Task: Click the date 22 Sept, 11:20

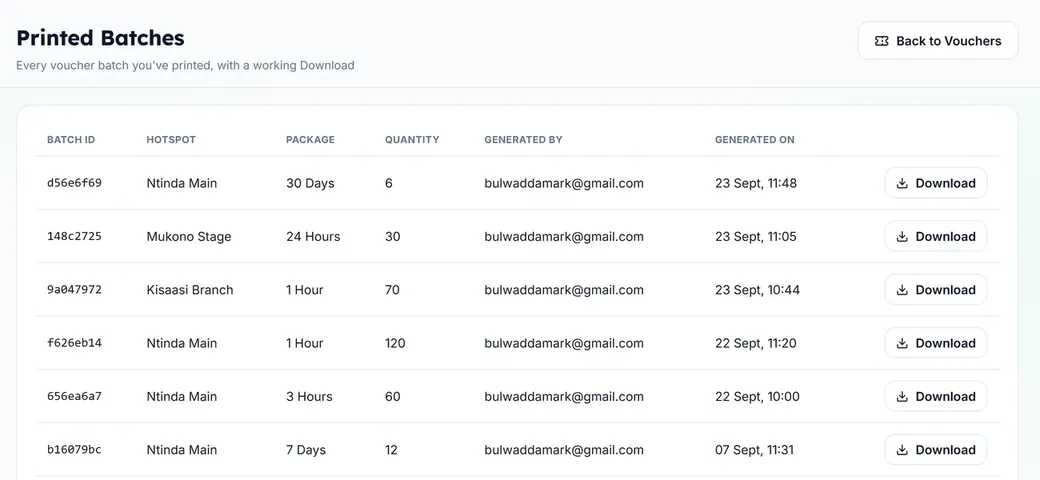Action: click(755, 343)
